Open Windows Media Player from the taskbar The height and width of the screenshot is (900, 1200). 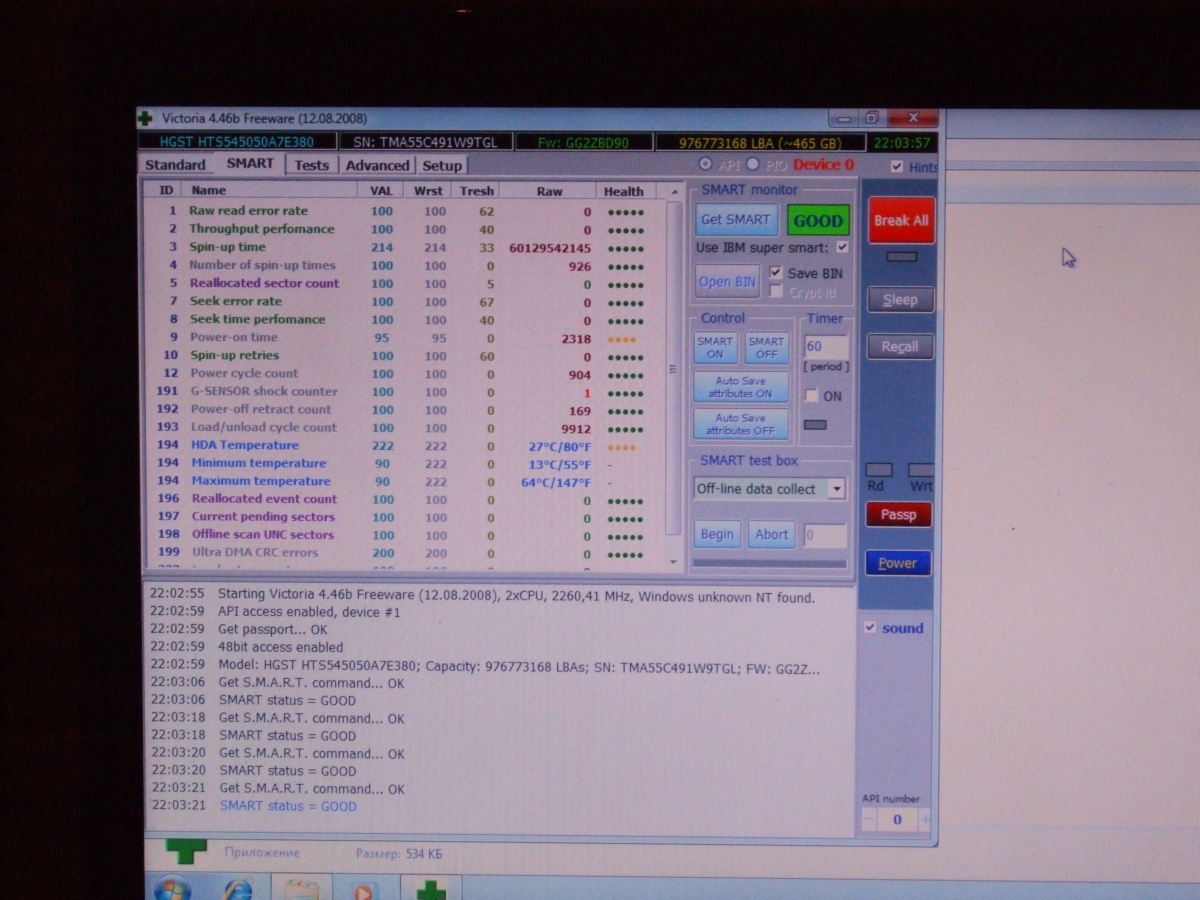(x=365, y=888)
